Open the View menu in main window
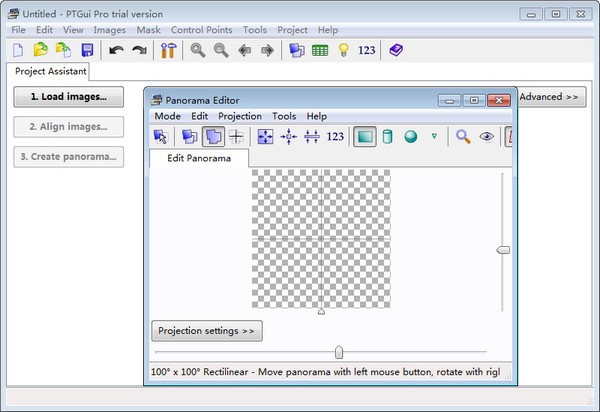This screenshot has width=600, height=412. point(73,30)
